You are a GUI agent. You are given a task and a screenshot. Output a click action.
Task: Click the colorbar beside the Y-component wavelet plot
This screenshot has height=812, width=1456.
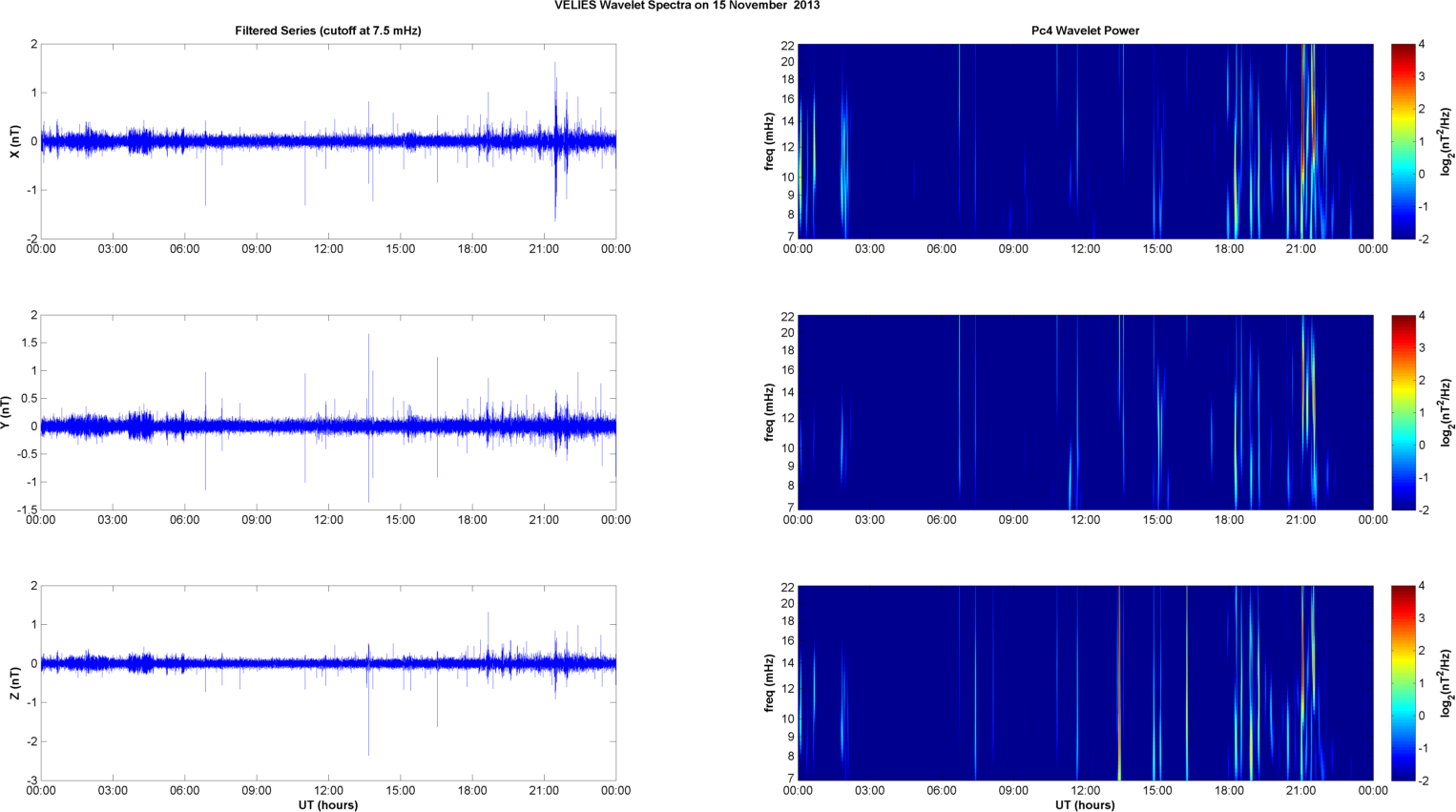pos(1403,412)
